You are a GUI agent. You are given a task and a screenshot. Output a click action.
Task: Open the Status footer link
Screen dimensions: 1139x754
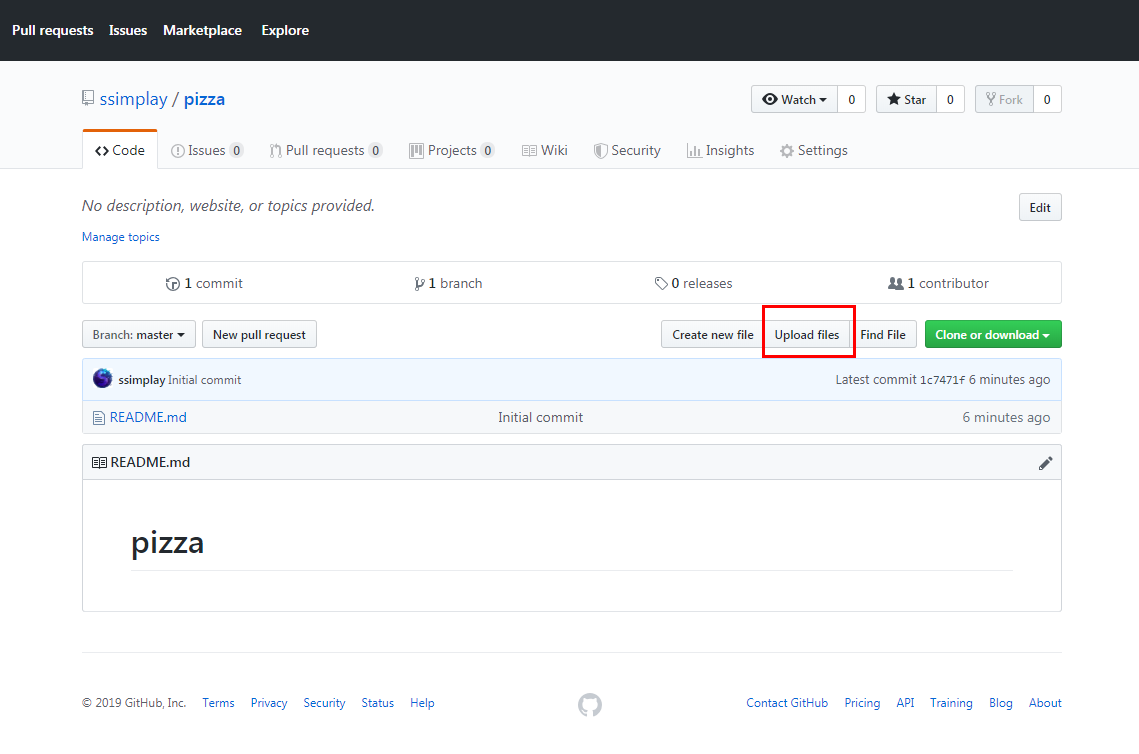378,703
